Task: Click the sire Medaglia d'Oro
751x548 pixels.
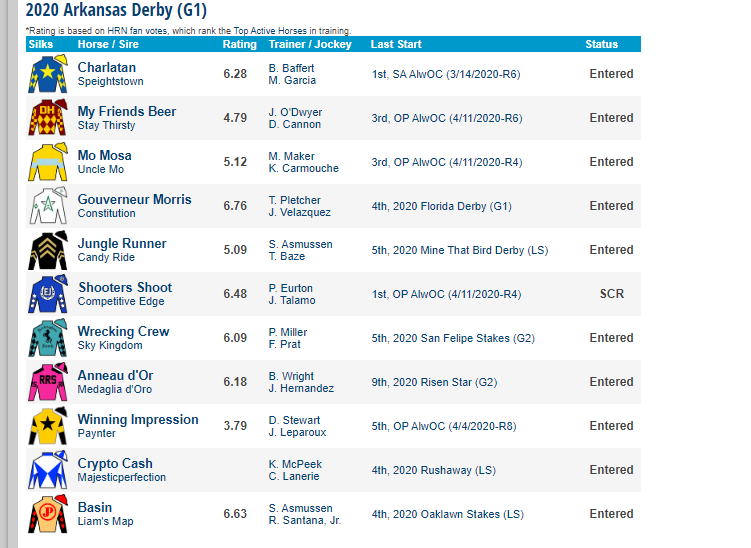Action: (114, 389)
